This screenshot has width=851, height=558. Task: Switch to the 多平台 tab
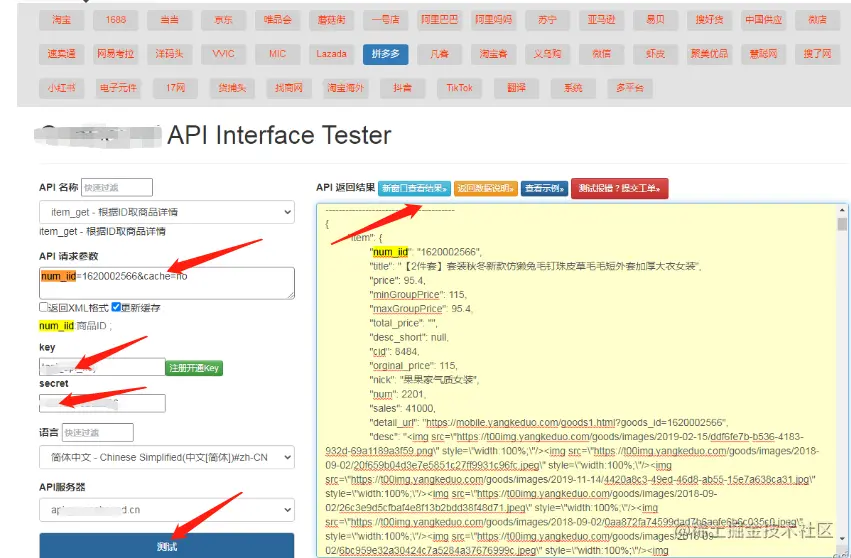coord(630,88)
